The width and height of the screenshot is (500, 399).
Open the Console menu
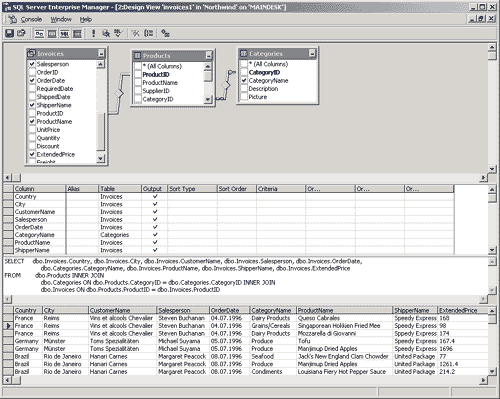point(31,19)
